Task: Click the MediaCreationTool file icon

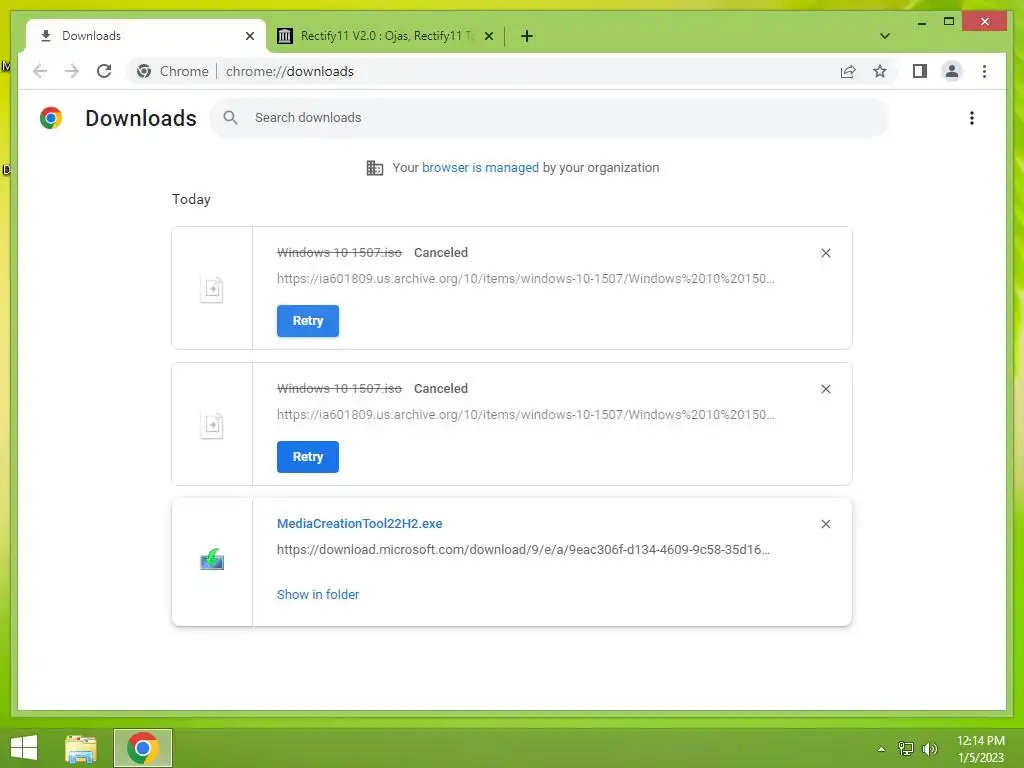Action: pos(212,560)
